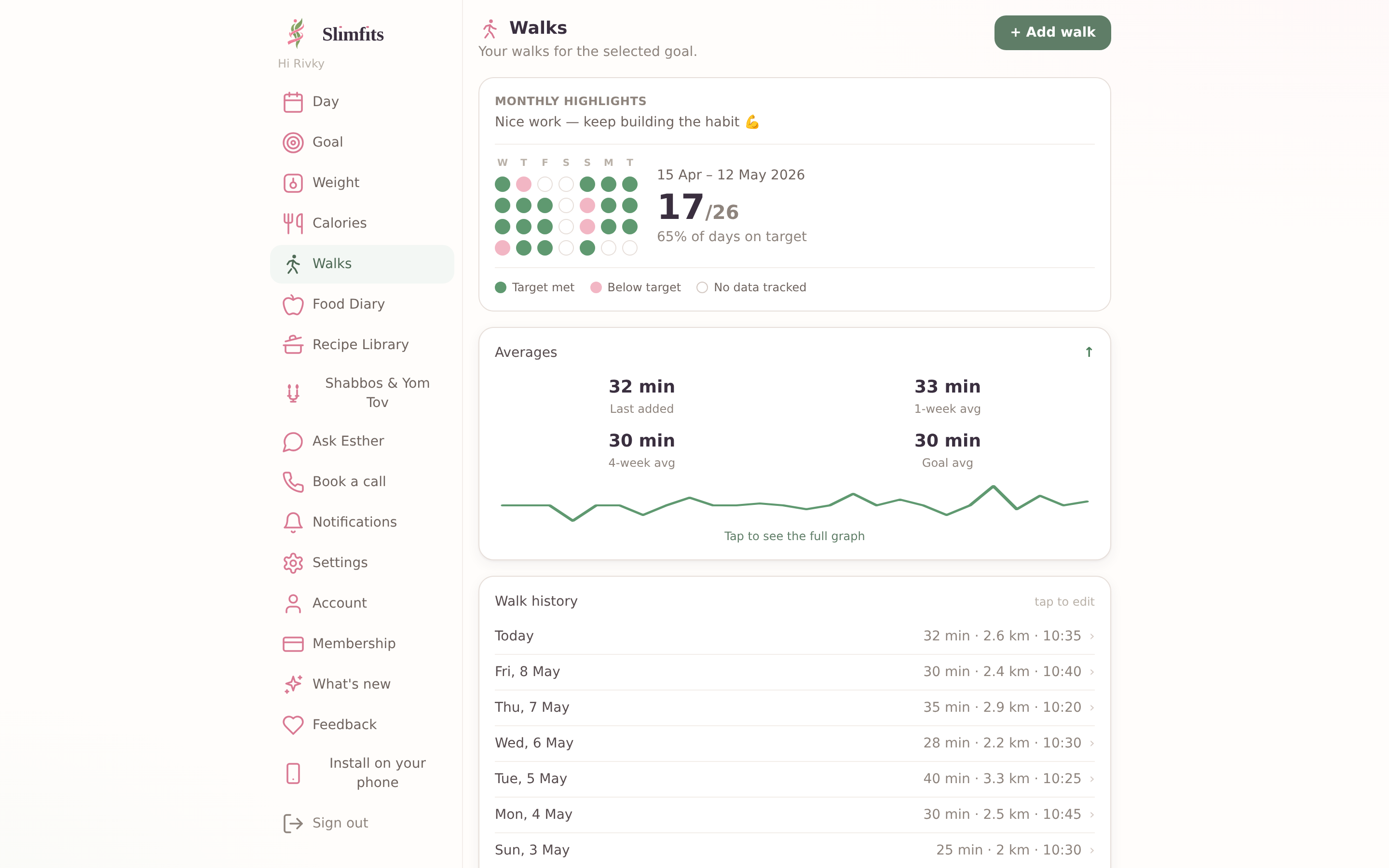
Task: Open the Weight scale icon
Action: coord(293,183)
